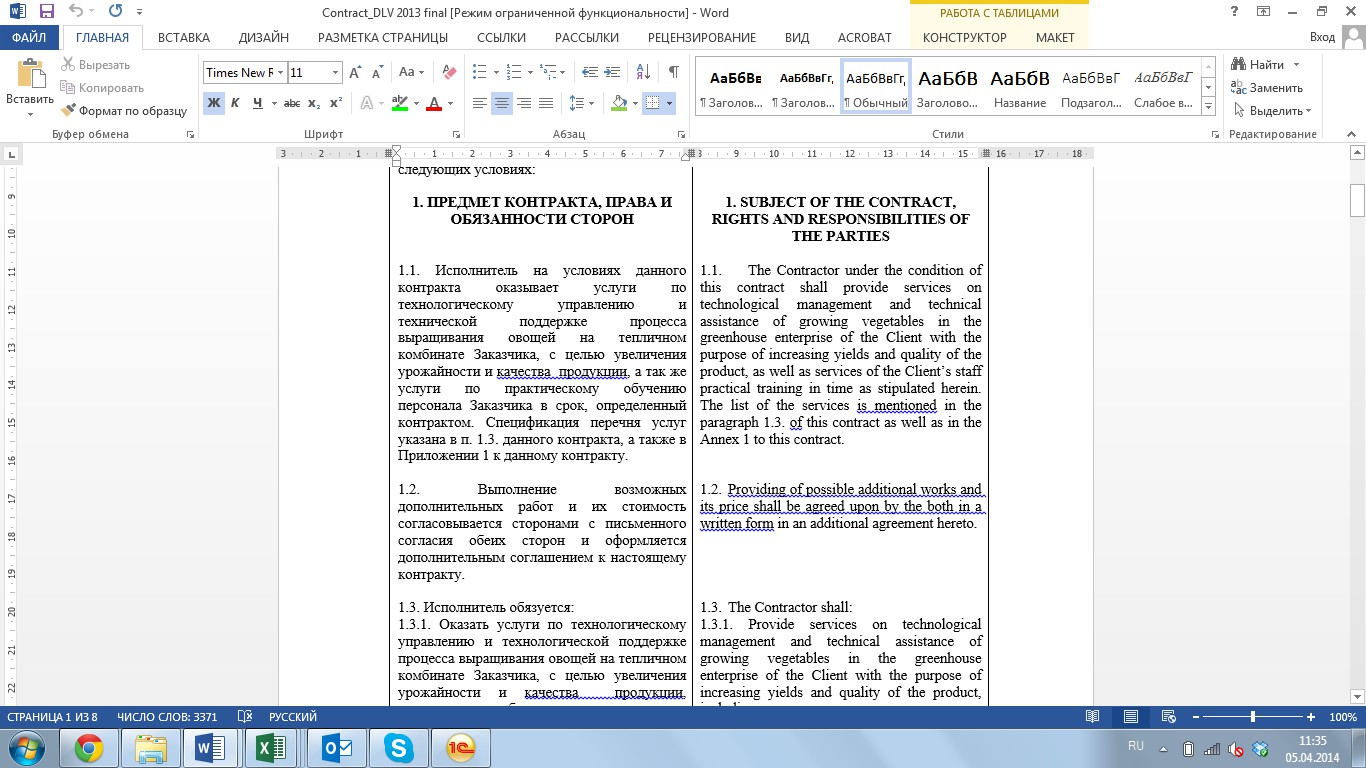Toggle bold (Ж) formatting
The width and height of the screenshot is (1366, 768).
(x=213, y=103)
